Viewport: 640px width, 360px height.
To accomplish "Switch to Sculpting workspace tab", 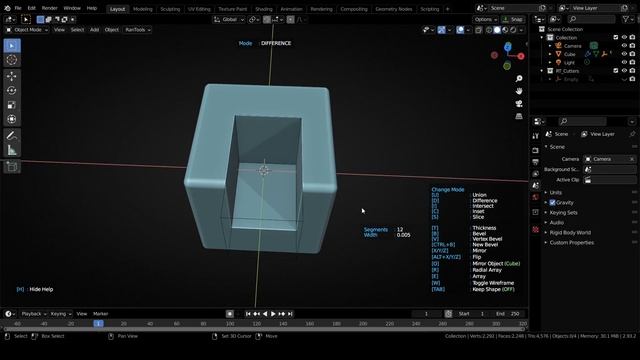I will tap(170, 9).
